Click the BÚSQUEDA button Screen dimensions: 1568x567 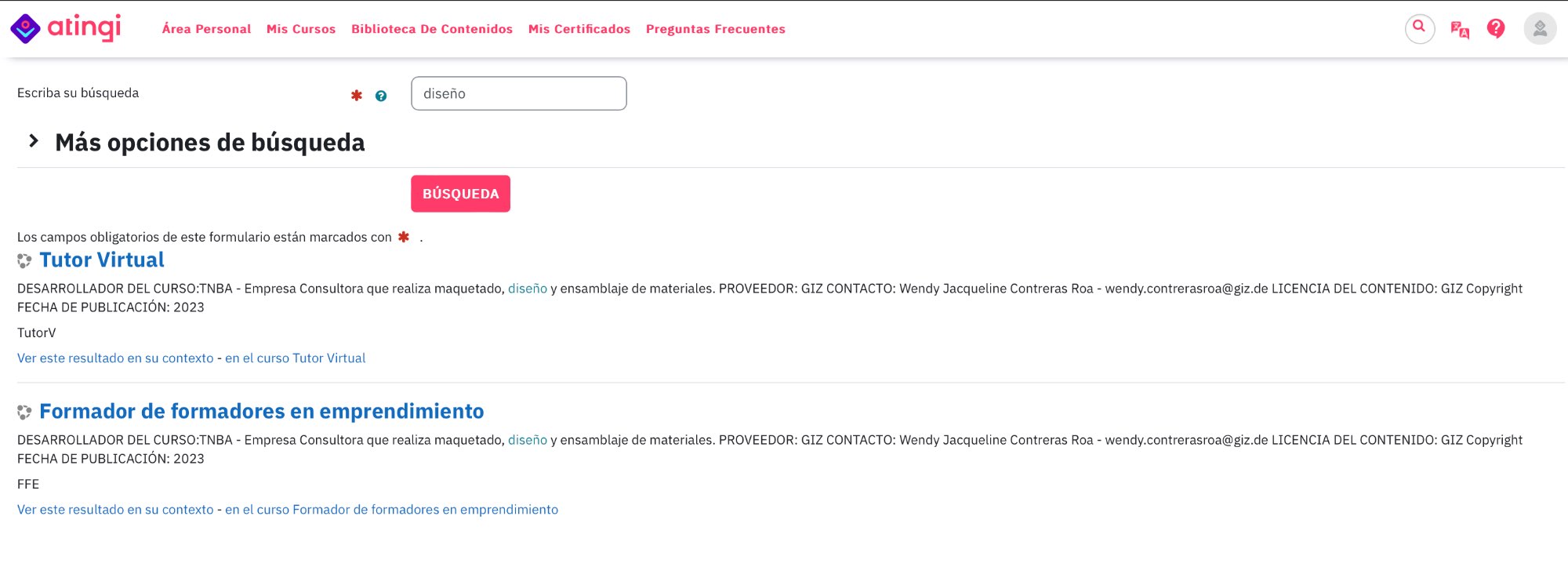click(460, 194)
